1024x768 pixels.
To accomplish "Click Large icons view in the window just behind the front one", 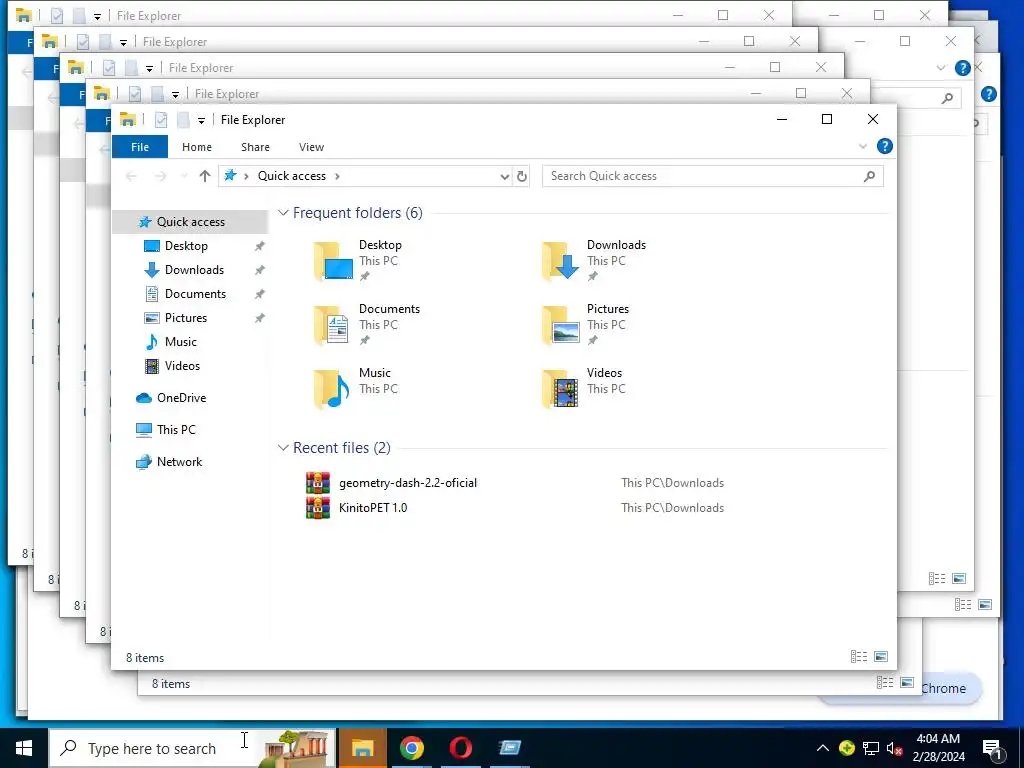I will click(x=907, y=682).
